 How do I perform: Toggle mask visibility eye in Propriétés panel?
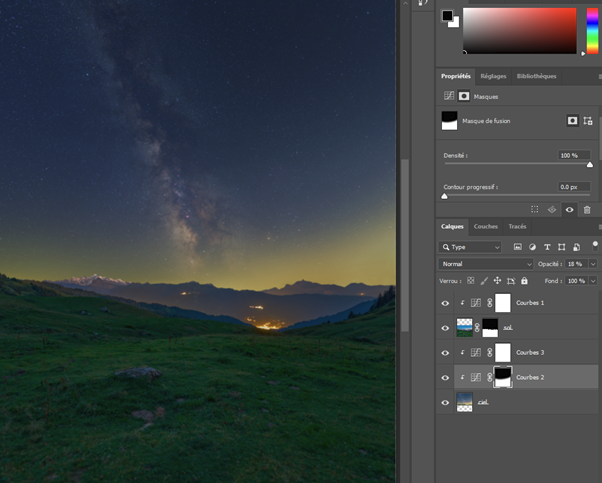click(x=569, y=210)
